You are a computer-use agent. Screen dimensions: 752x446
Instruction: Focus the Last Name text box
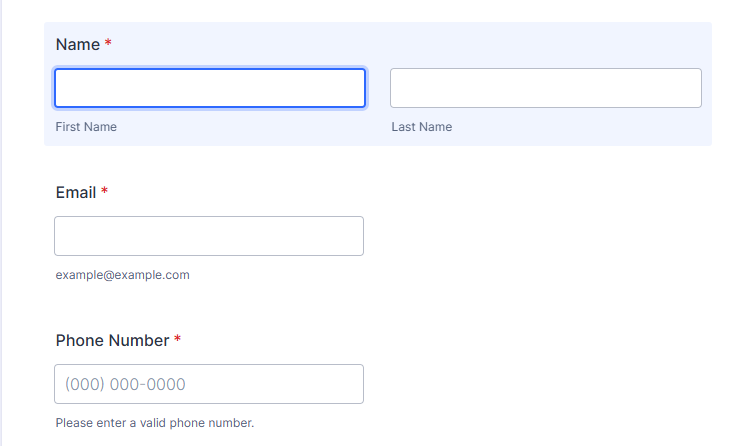[x=545, y=88]
